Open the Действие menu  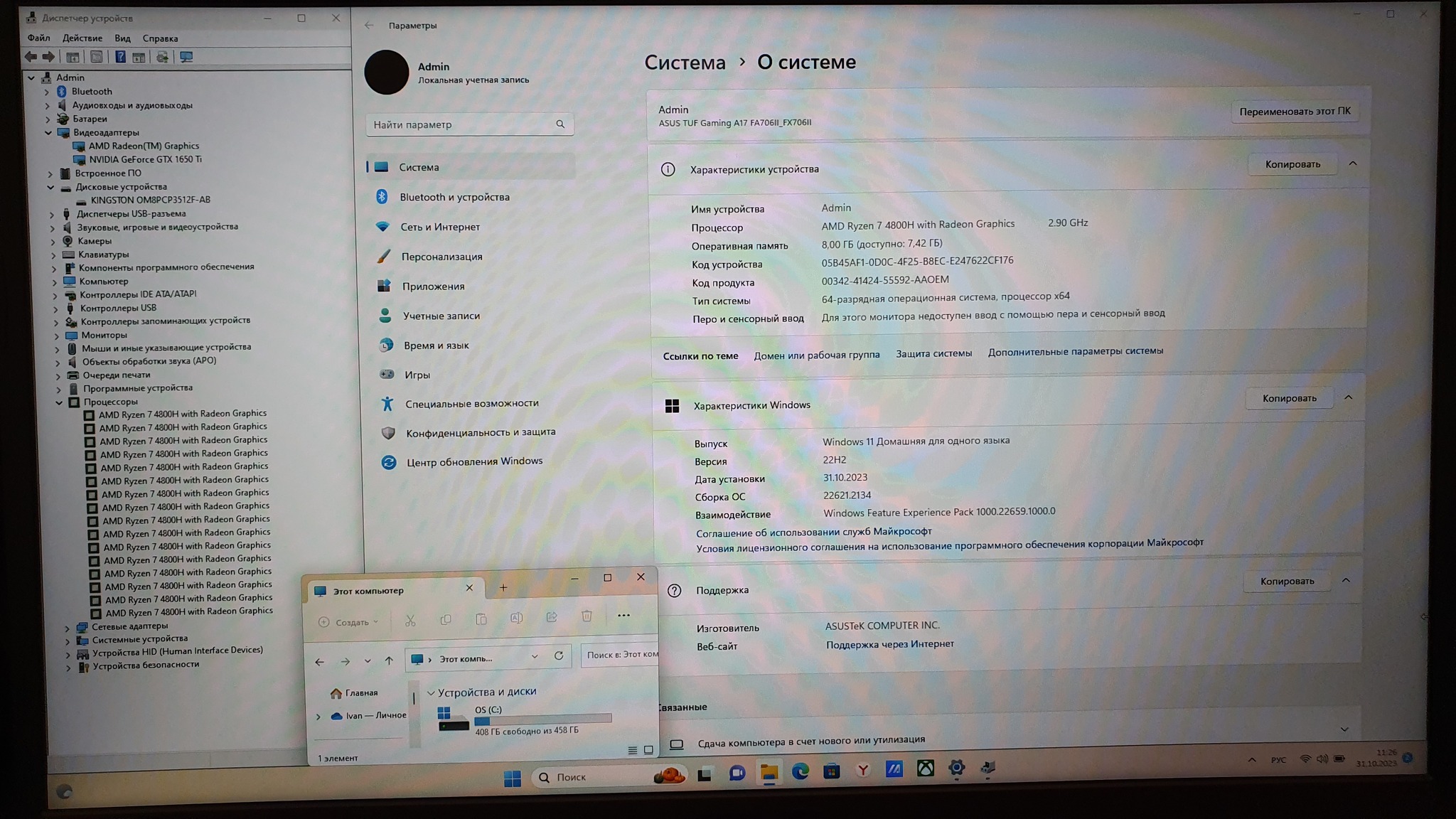[82, 38]
